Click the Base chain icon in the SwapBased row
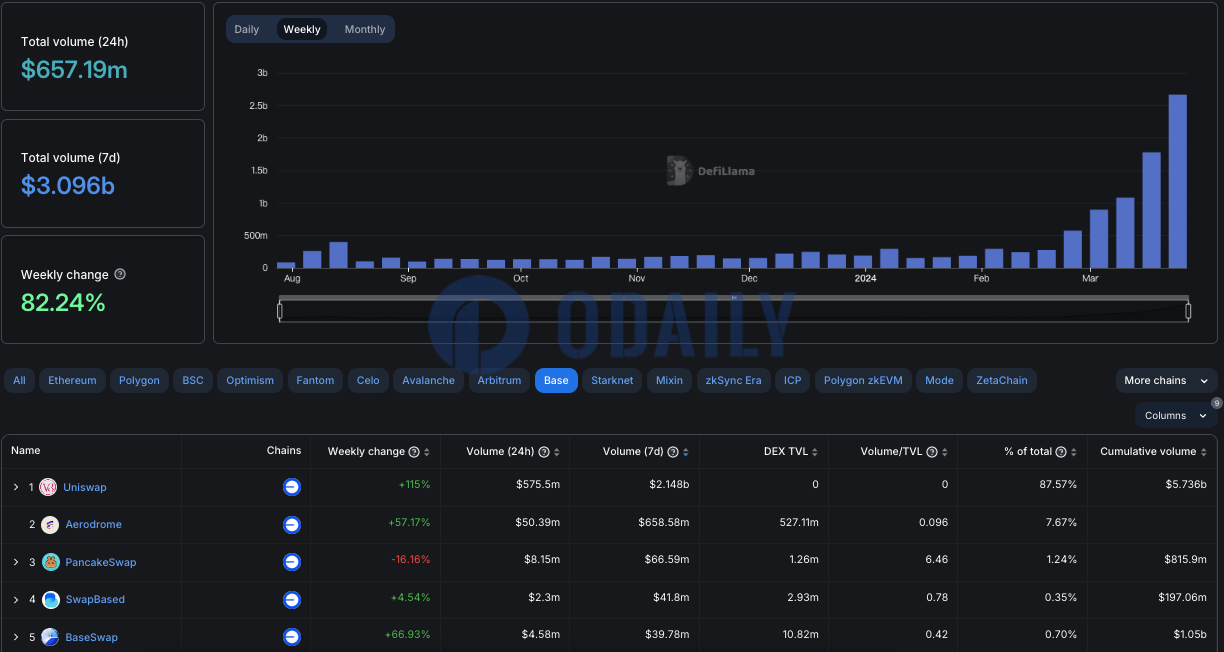 point(292,599)
